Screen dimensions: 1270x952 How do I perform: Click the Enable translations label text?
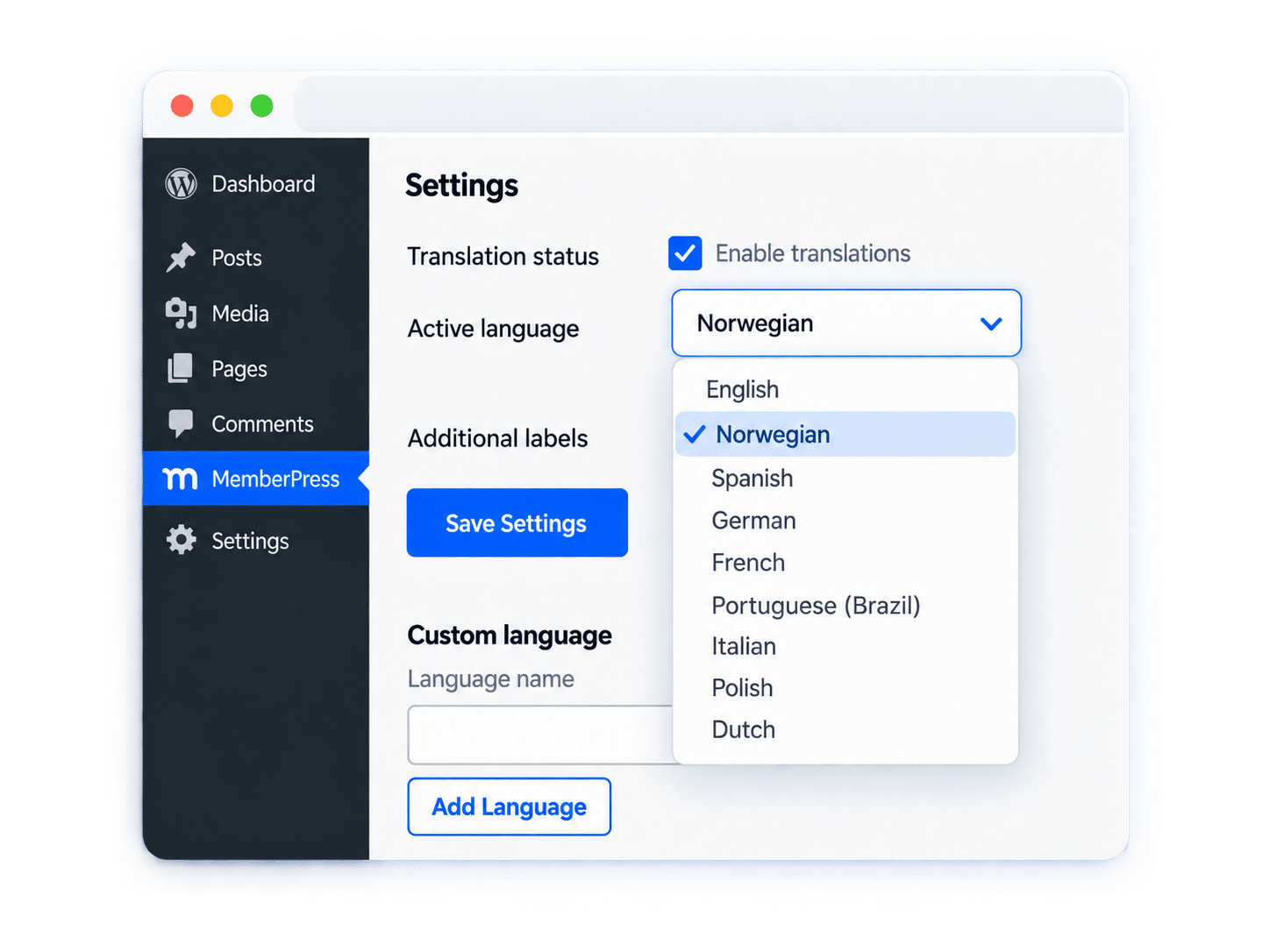pos(813,253)
